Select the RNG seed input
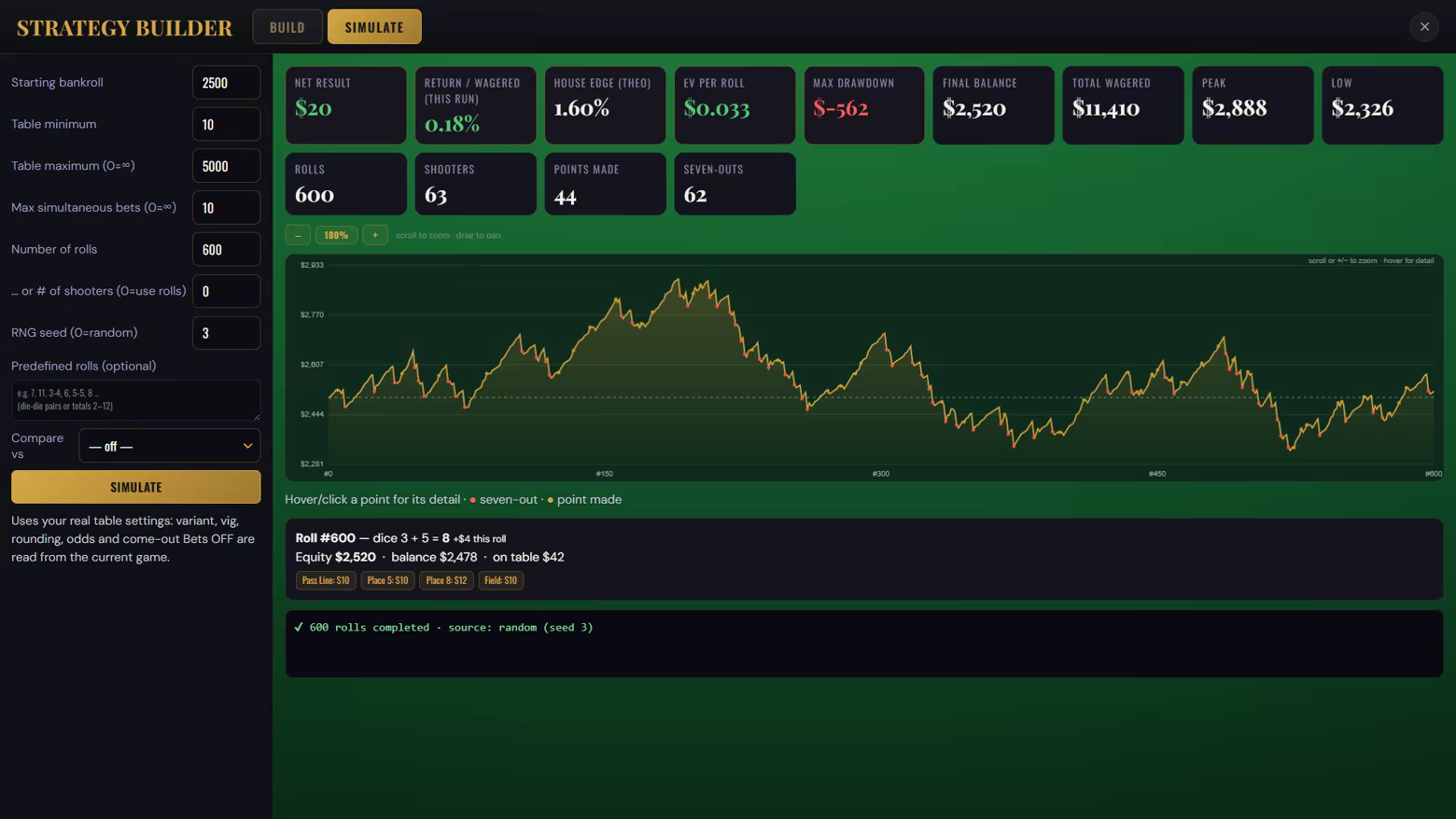Screen dimensions: 1456x819 227,333
